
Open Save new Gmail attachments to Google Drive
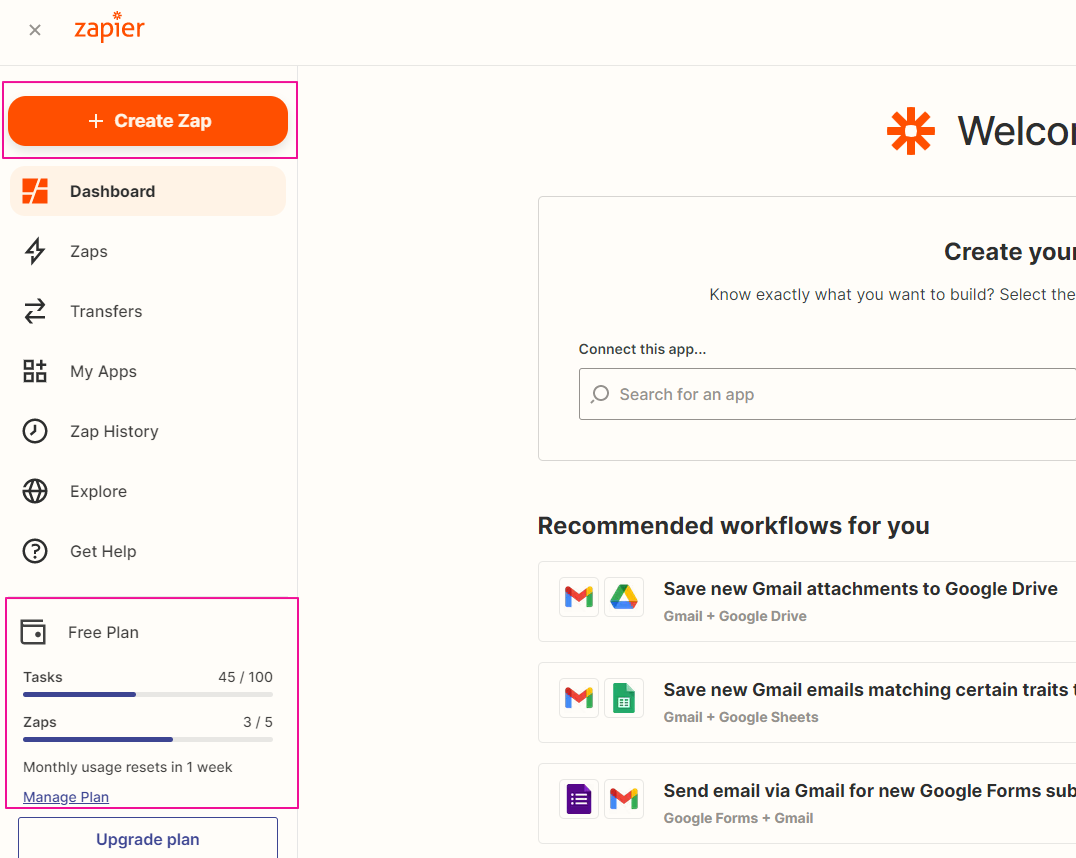pos(860,589)
